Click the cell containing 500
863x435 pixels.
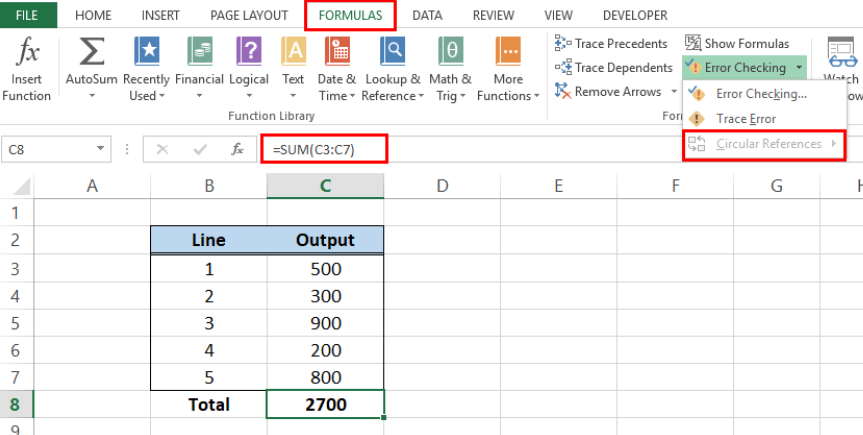click(325, 269)
